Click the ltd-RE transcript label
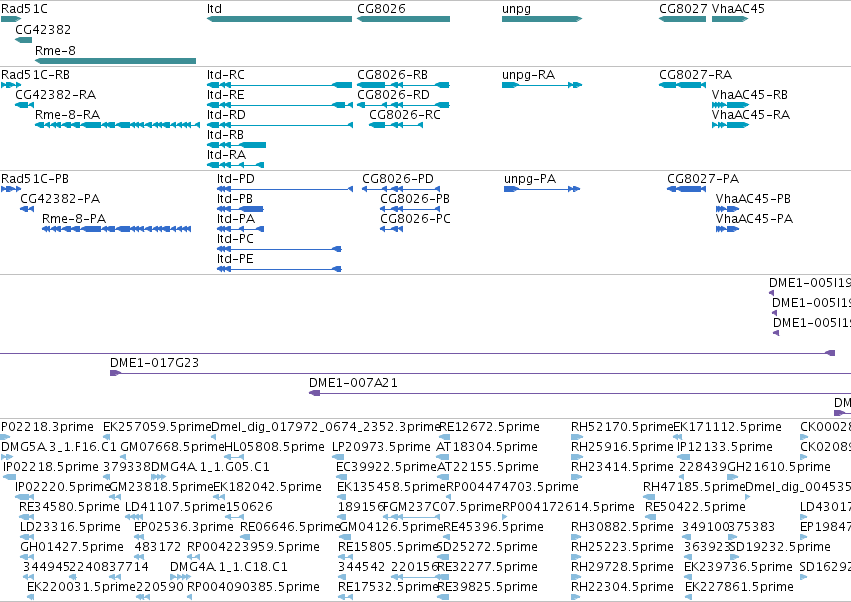Viewport: 851px width, 602px height. click(226, 94)
